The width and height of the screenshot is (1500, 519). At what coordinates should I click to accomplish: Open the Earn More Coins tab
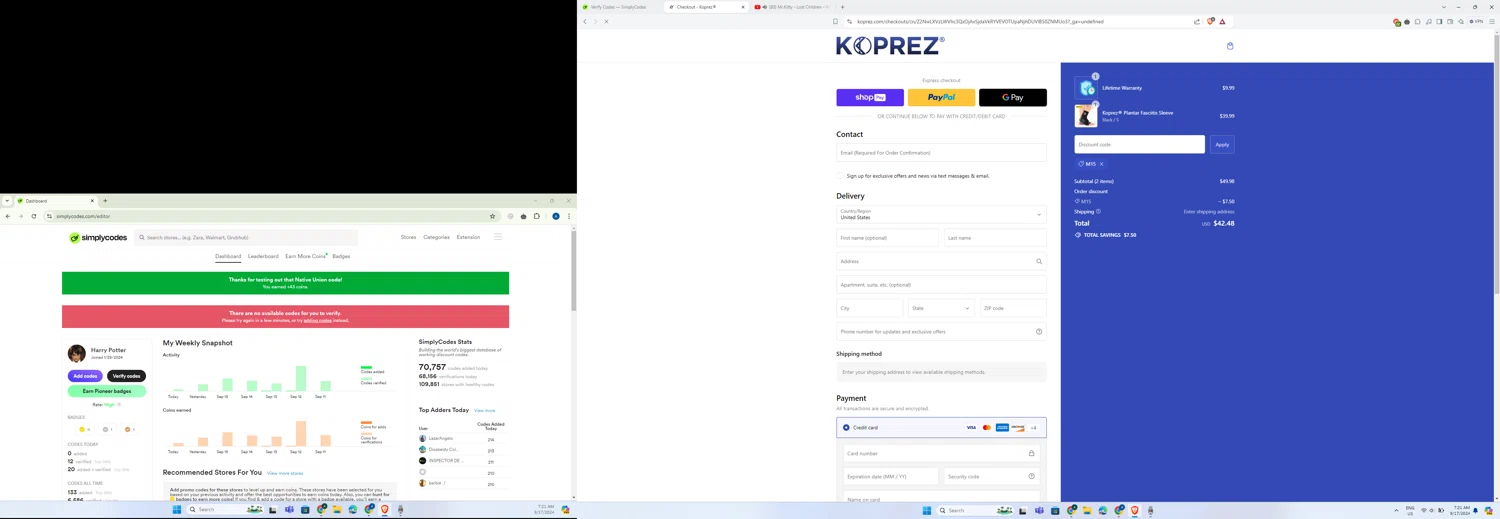click(306, 256)
